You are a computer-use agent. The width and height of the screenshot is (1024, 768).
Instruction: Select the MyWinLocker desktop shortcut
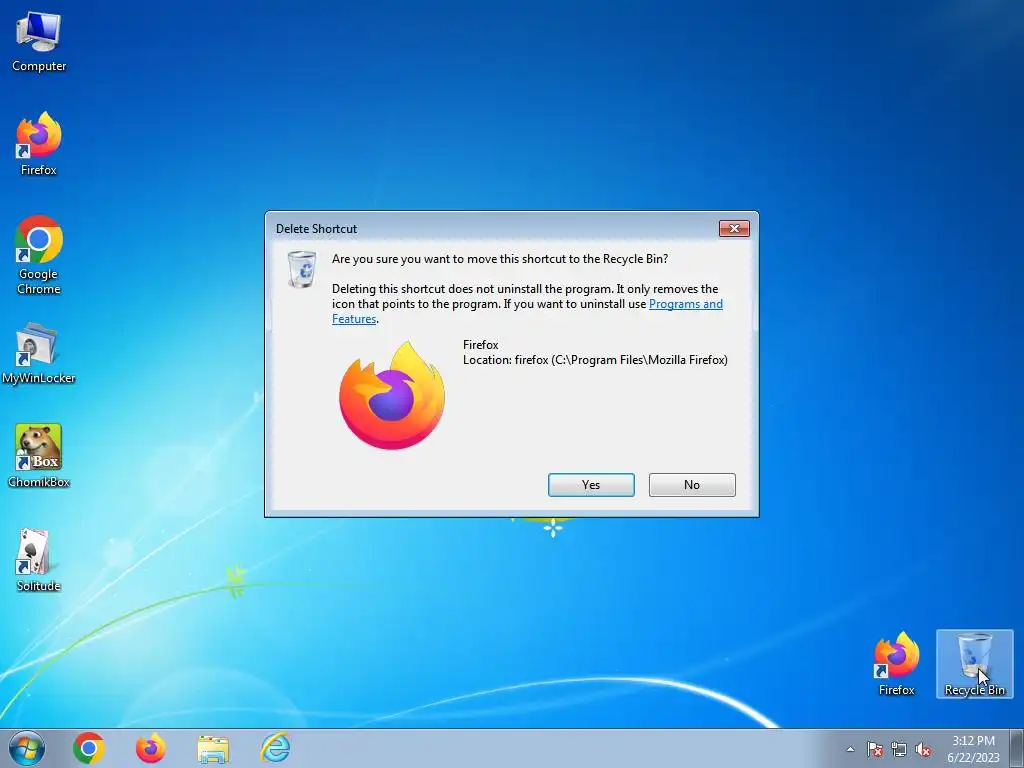[39, 353]
